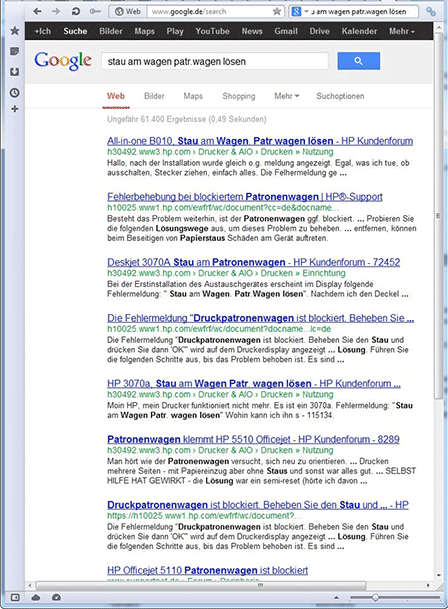Open Drive in the Google top bar
The width and height of the screenshot is (448, 609).
[x=319, y=31]
